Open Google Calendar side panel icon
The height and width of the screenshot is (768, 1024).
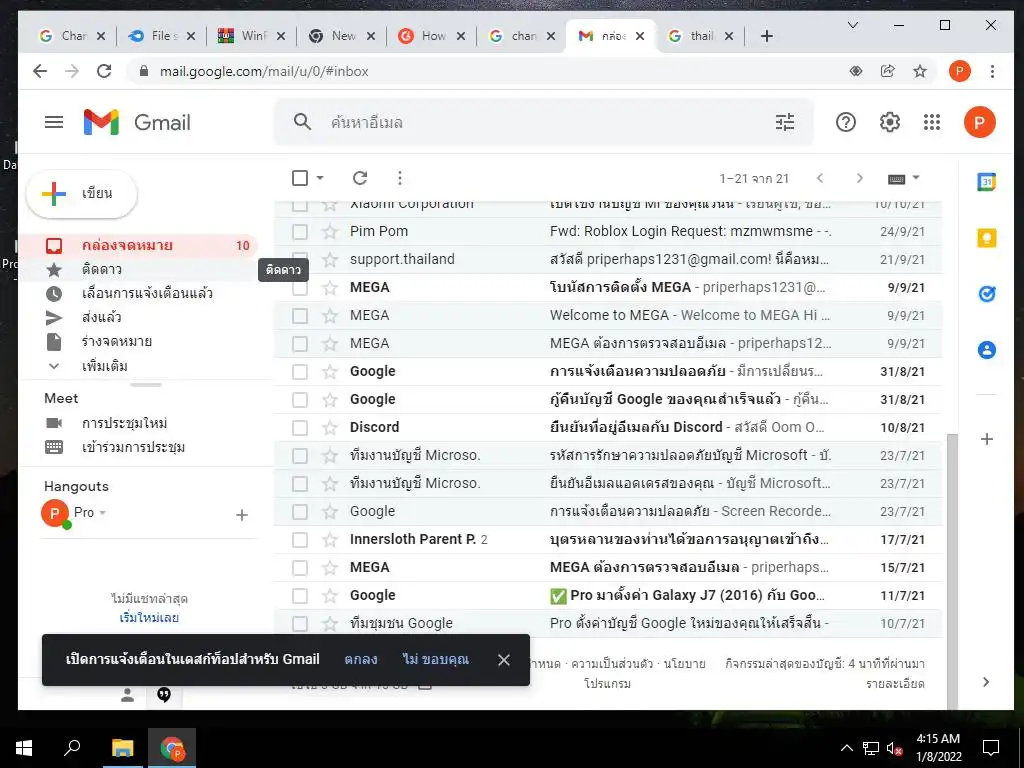click(986, 182)
